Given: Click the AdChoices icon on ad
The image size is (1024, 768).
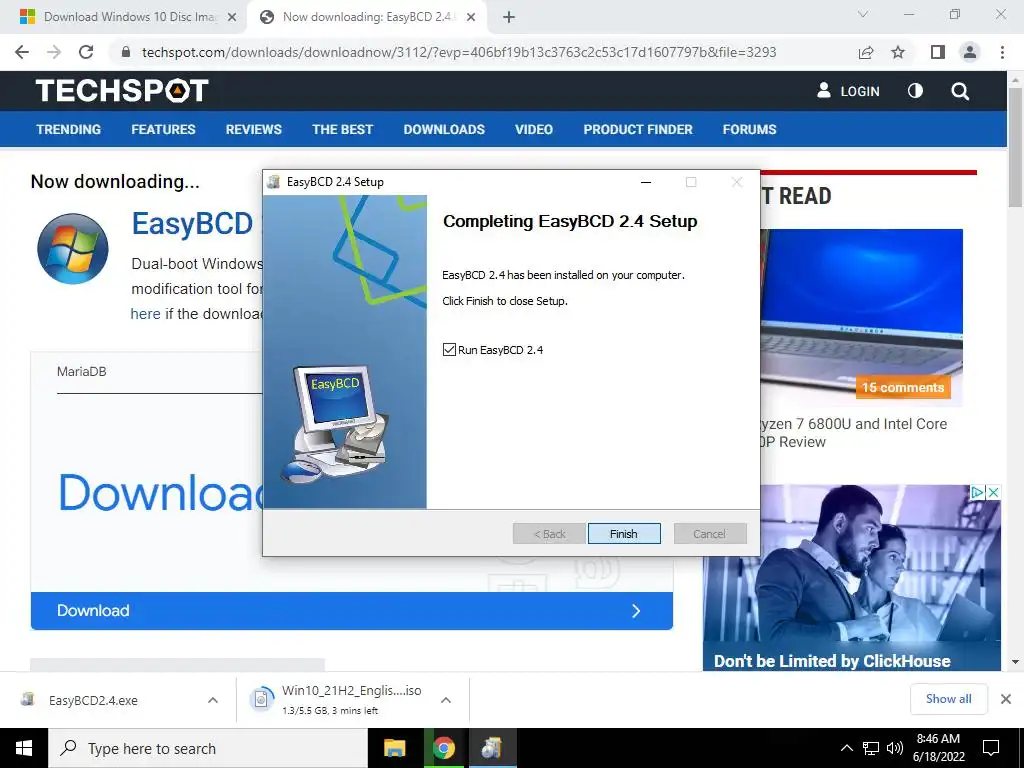Looking at the screenshot, I should [977, 492].
